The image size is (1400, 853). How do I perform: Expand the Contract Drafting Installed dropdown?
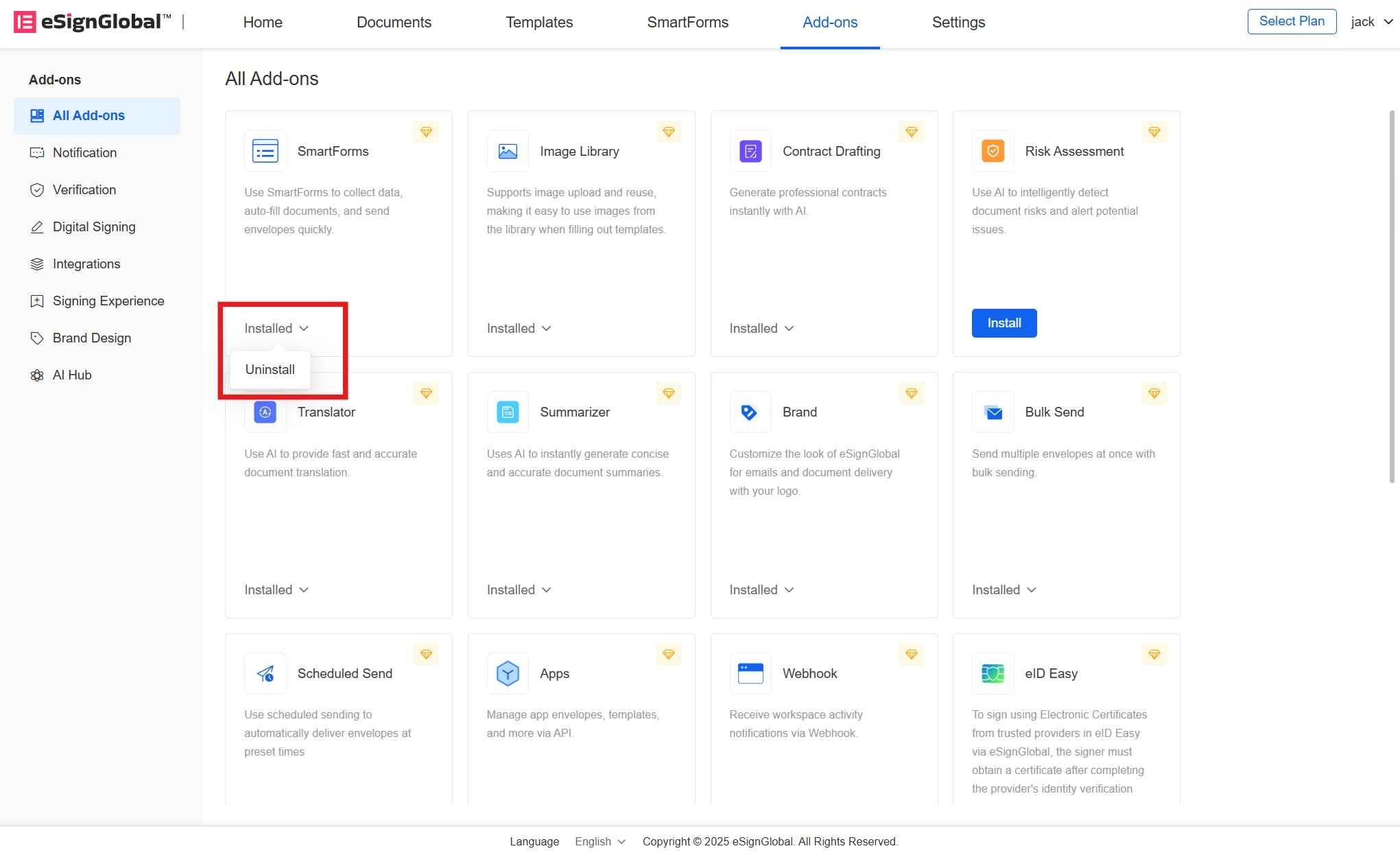tap(761, 328)
